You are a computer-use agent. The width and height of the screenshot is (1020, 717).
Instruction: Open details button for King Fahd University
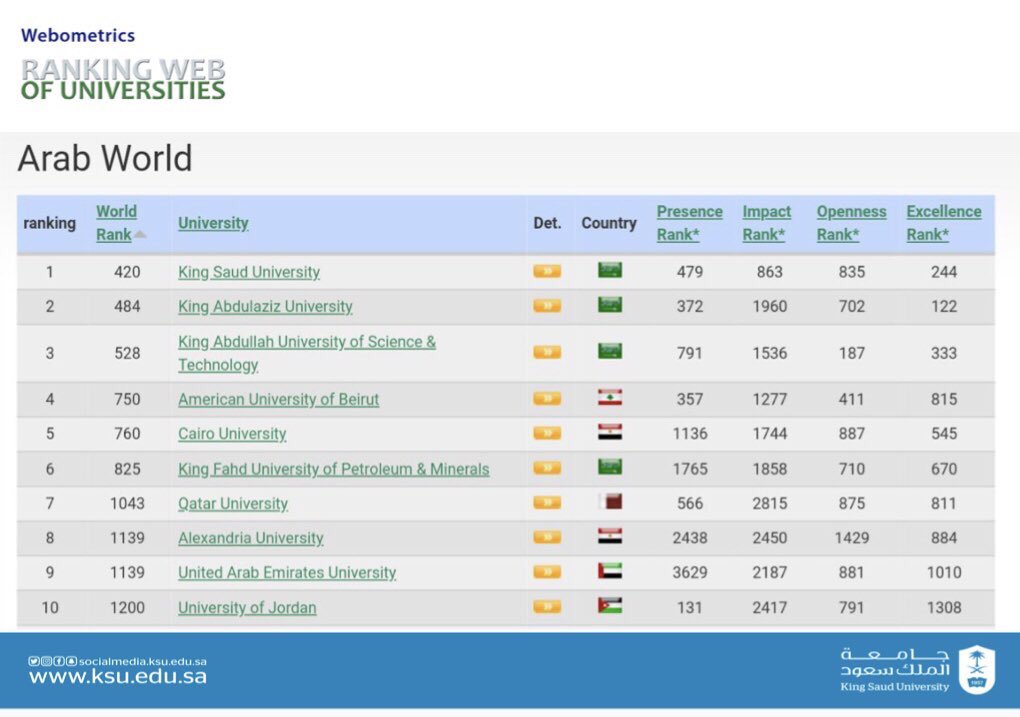pos(547,467)
